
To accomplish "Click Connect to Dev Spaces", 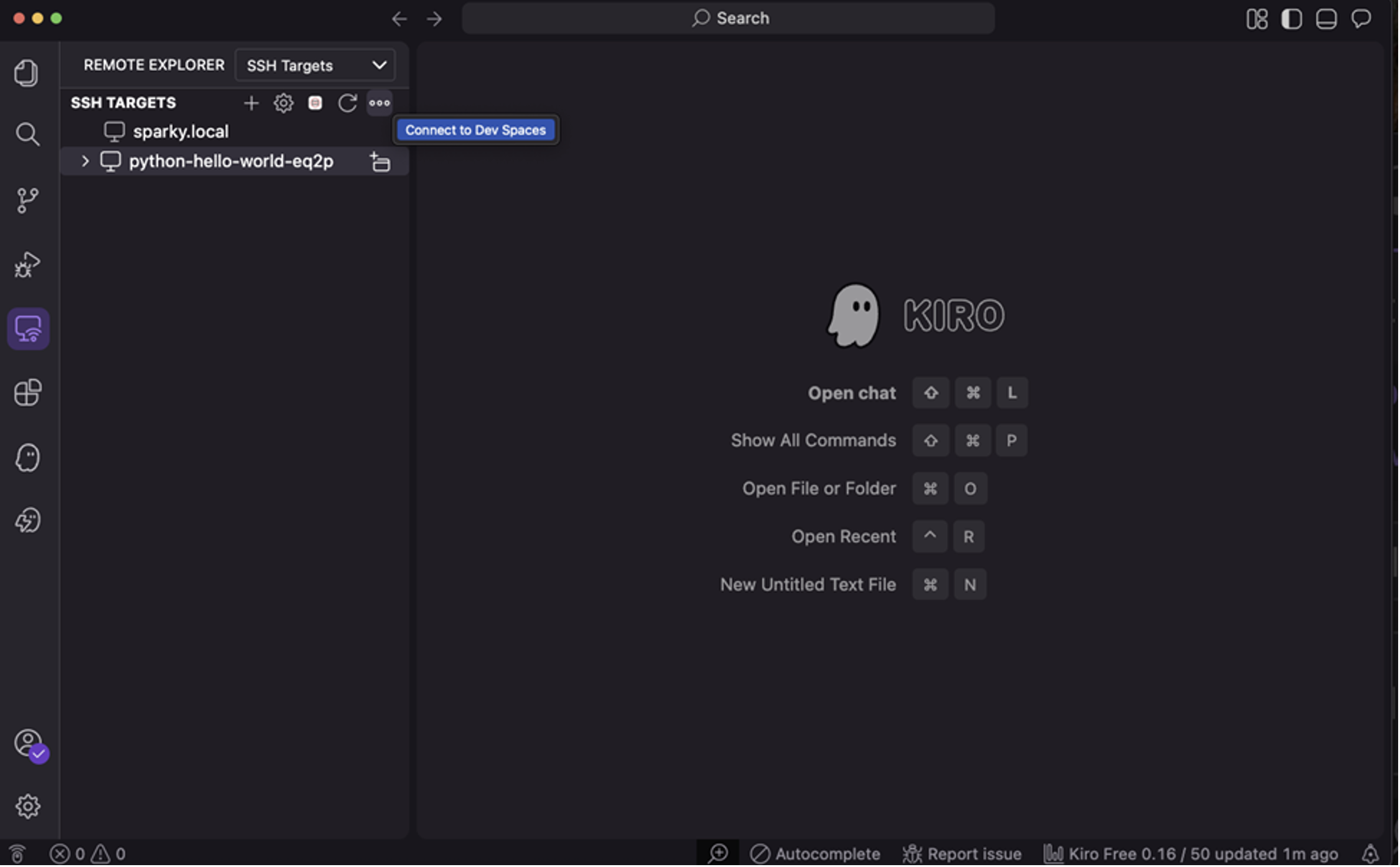I will pos(476,130).
